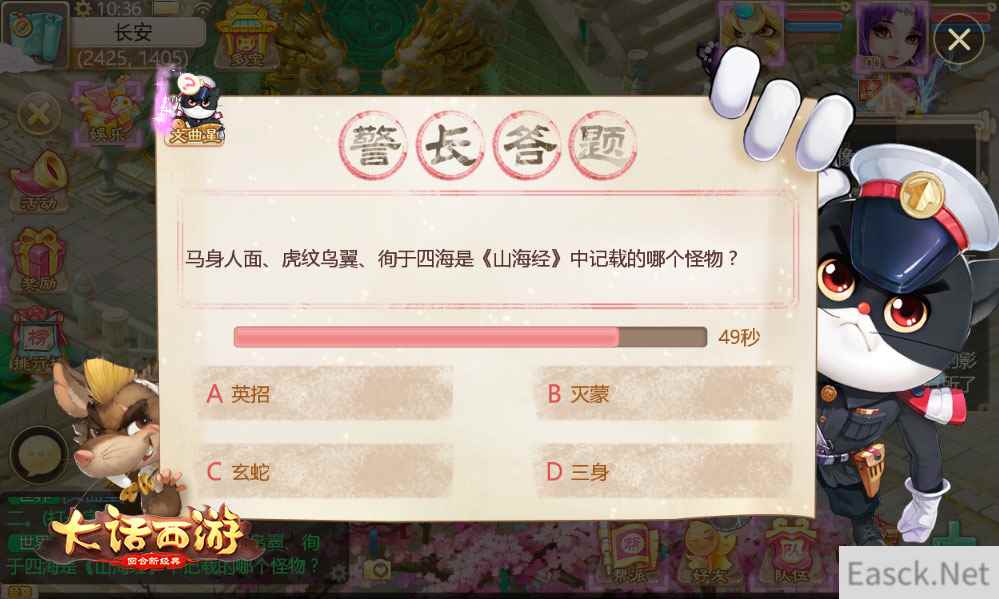This screenshot has width=999, height=599.
Task: Open the 活动 events horn icon
Action: click(x=38, y=183)
